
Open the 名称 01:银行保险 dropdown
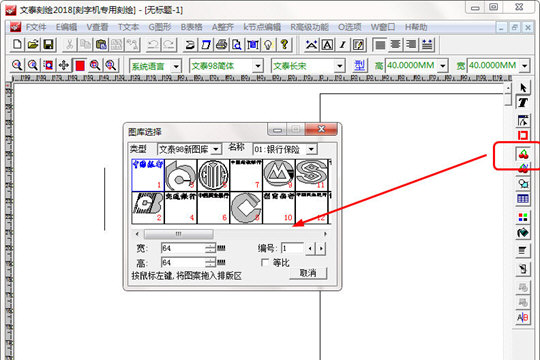click(x=311, y=149)
